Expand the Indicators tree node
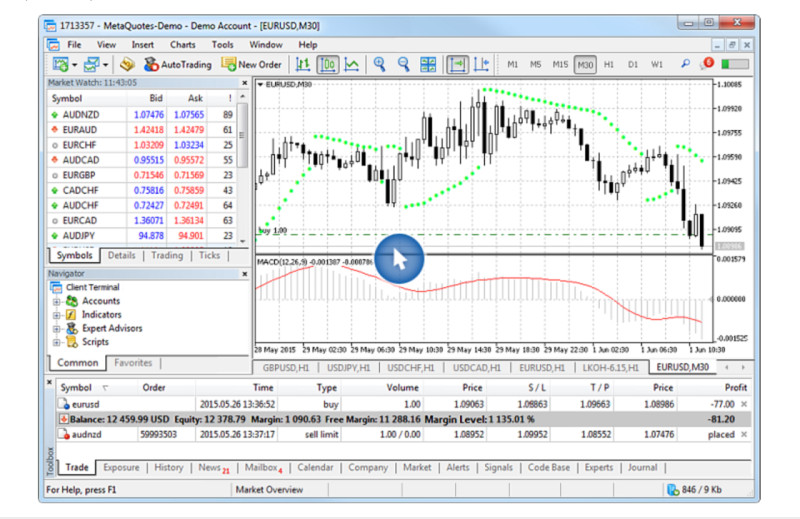Screen dimensions: 800x519 pos(57,315)
